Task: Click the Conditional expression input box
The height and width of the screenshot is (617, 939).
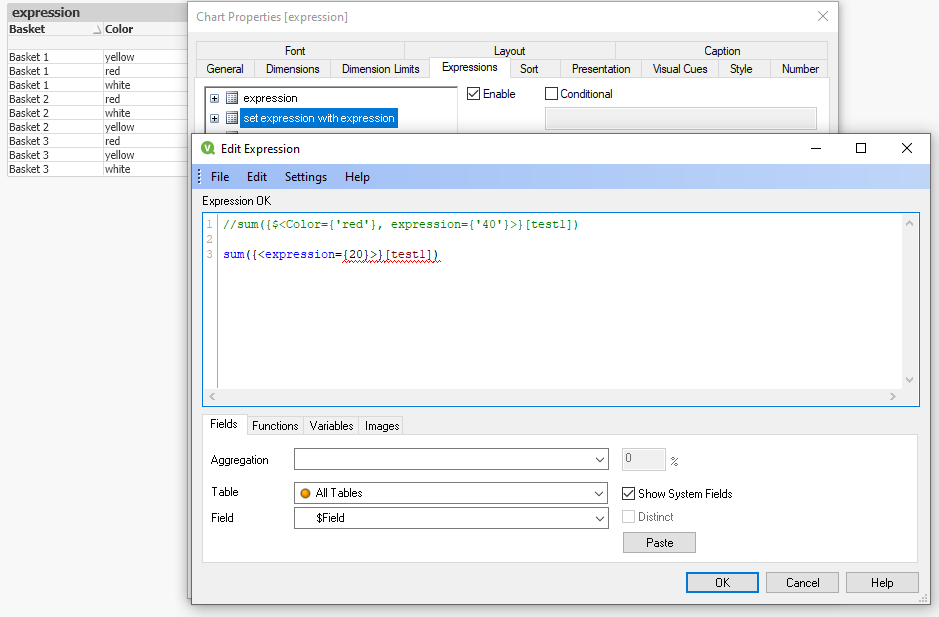Action: point(680,118)
